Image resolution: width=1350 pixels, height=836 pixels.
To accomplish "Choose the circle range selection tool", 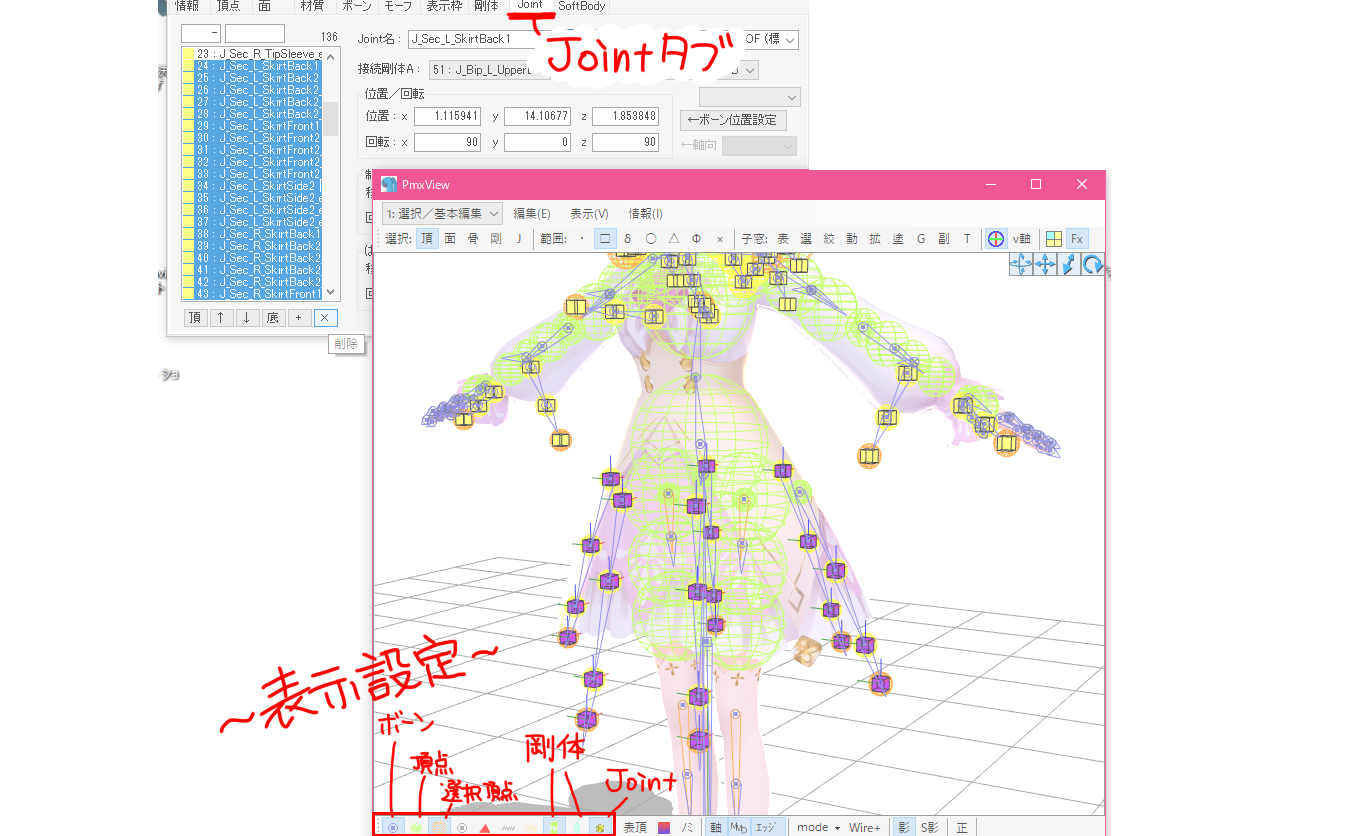I will pos(650,239).
